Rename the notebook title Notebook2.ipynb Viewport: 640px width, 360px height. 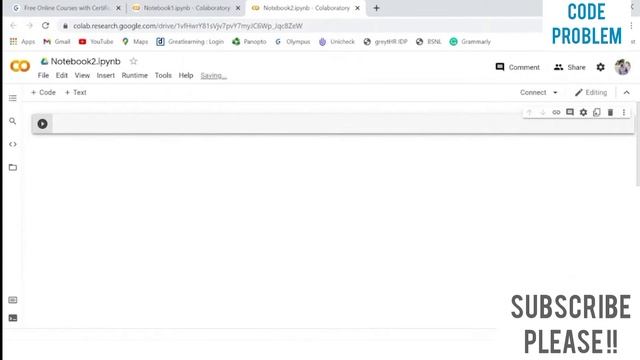click(85, 61)
